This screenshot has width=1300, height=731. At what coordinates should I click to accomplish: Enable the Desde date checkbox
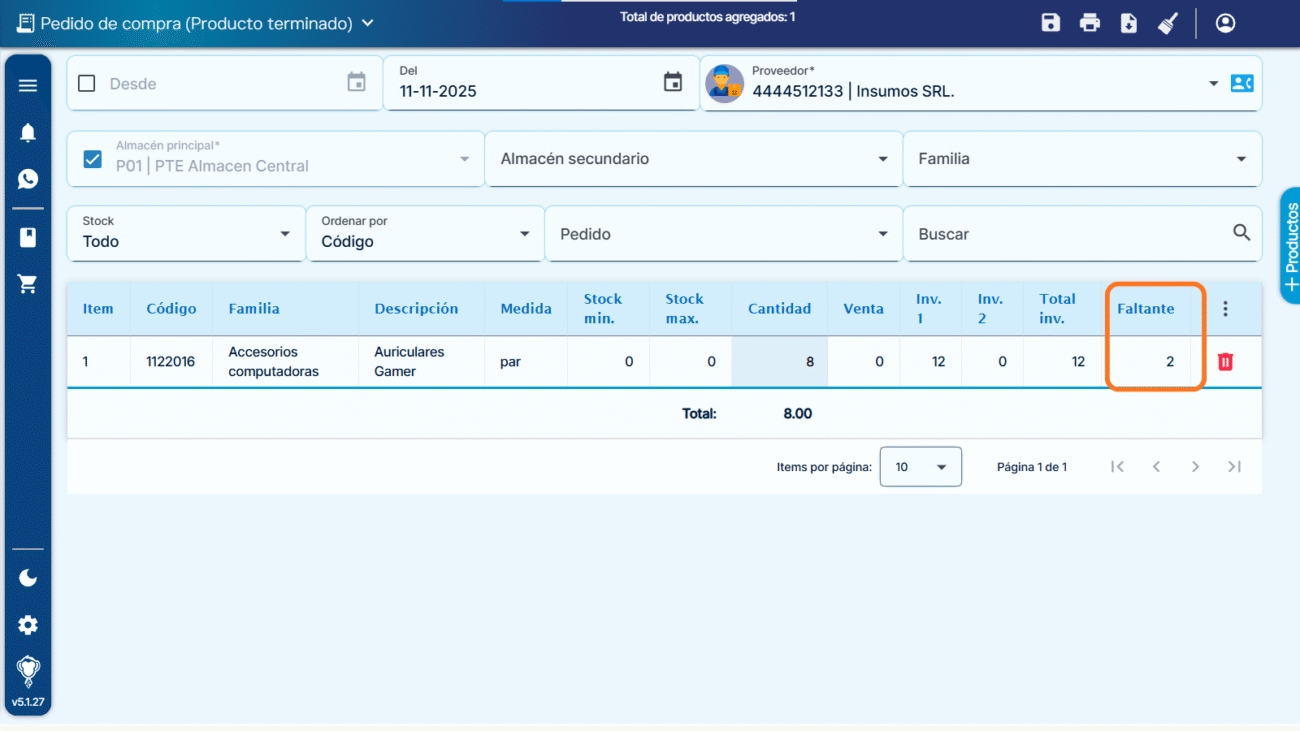[x=87, y=84]
